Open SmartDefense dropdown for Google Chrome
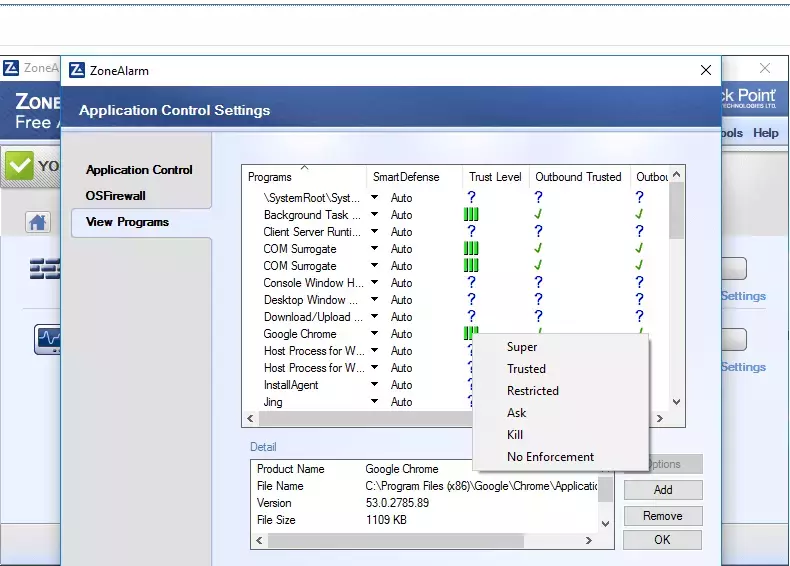 click(x=374, y=333)
